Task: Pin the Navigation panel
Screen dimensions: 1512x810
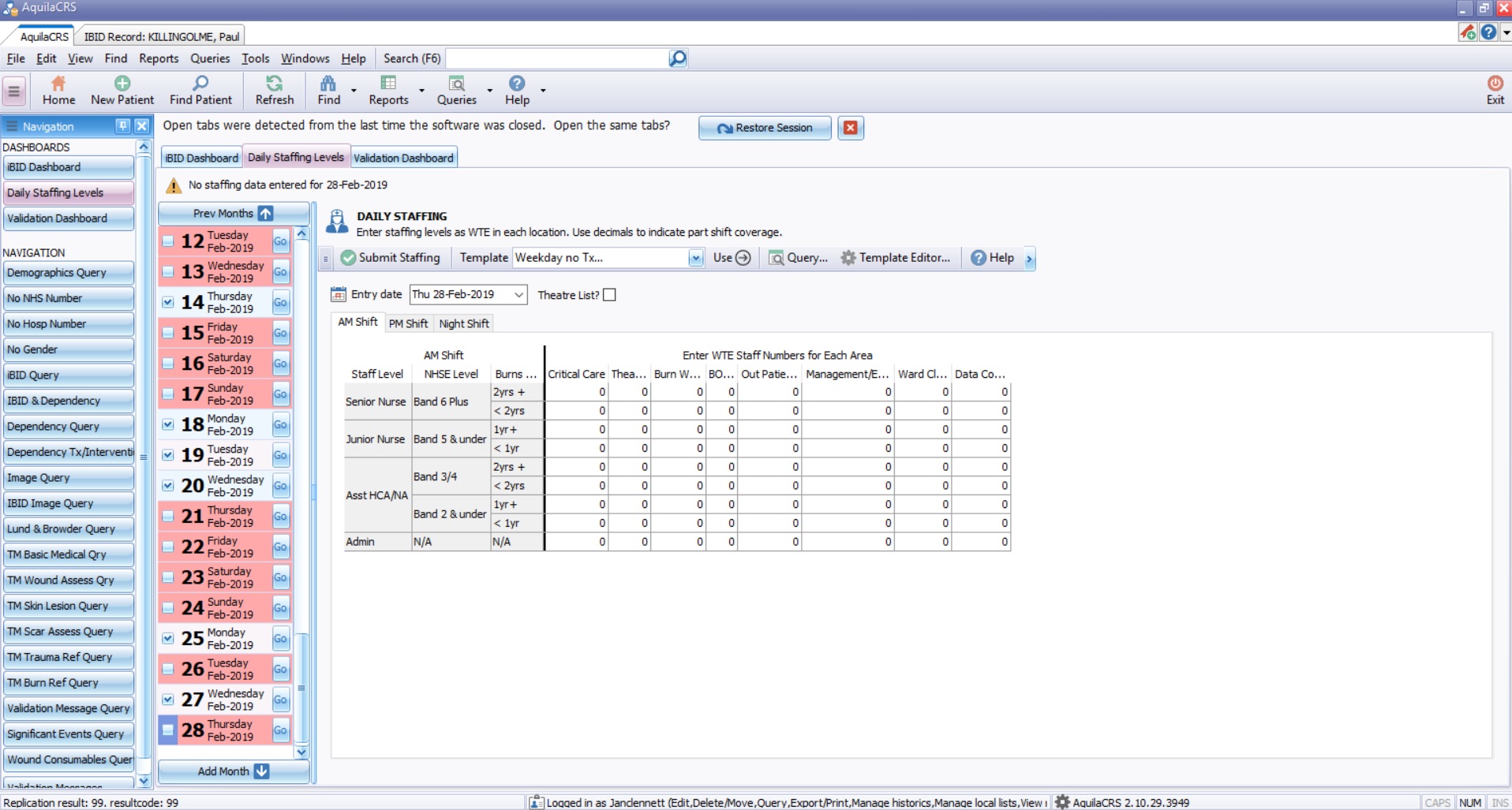Action: point(122,126)
